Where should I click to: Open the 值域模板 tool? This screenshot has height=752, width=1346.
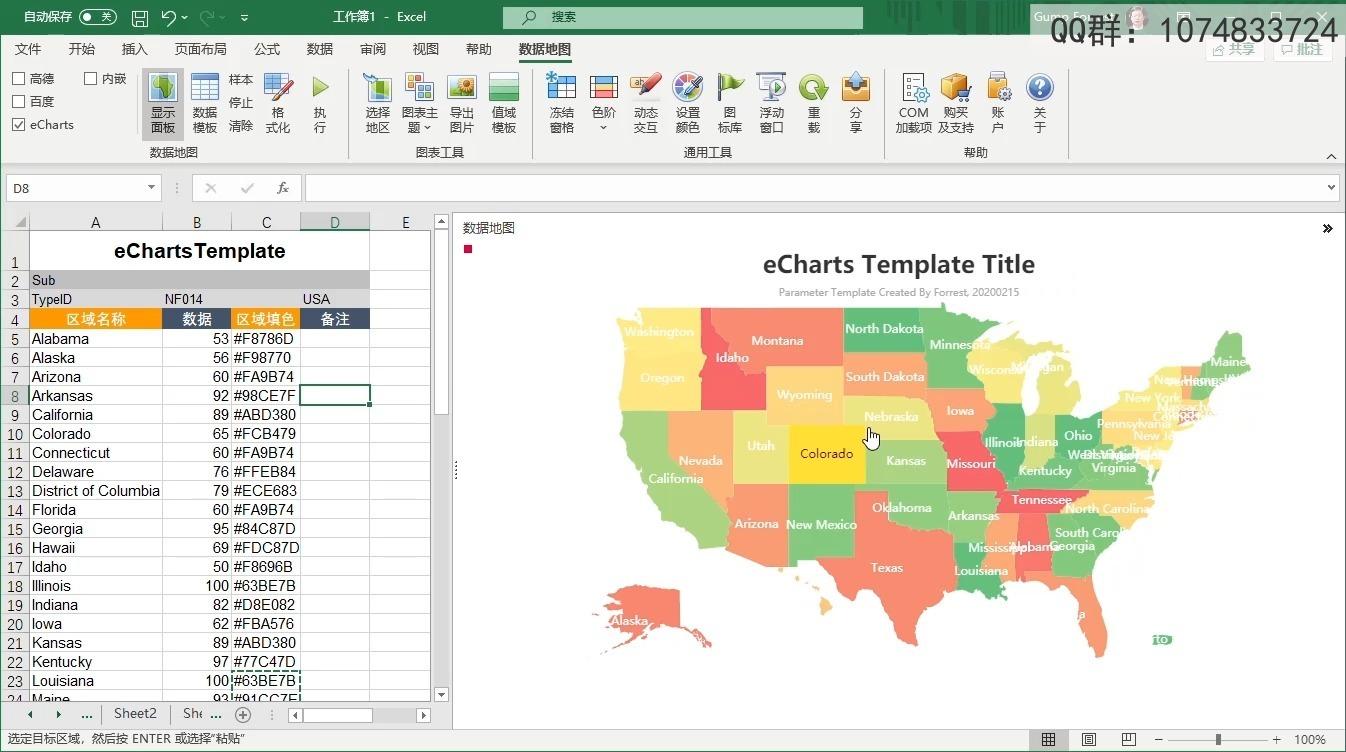(504, 103)
